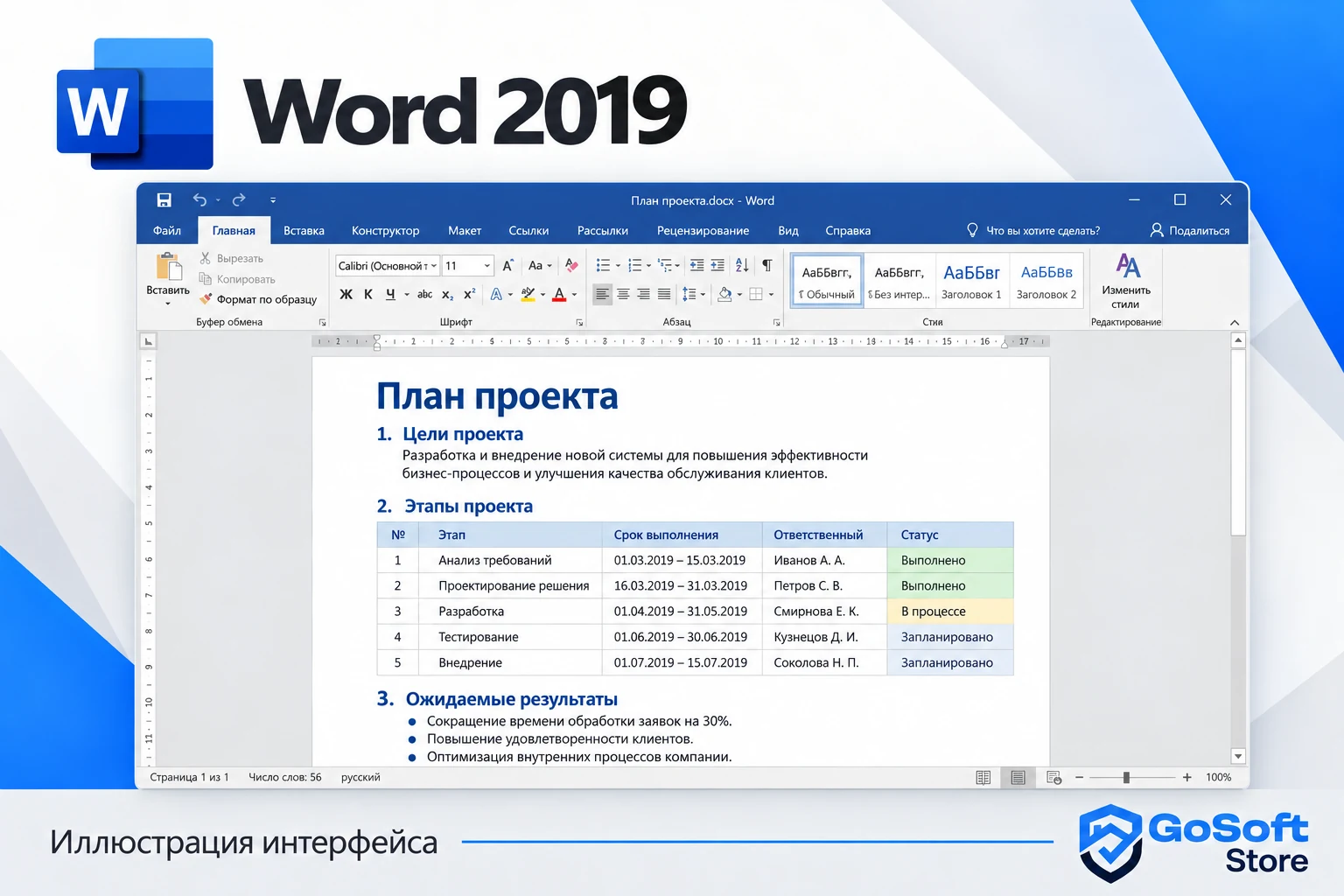Viewport: 1344px width, 896px height.
Task: Toggle italic (К) formatting
Action: [x=368, y=294]
